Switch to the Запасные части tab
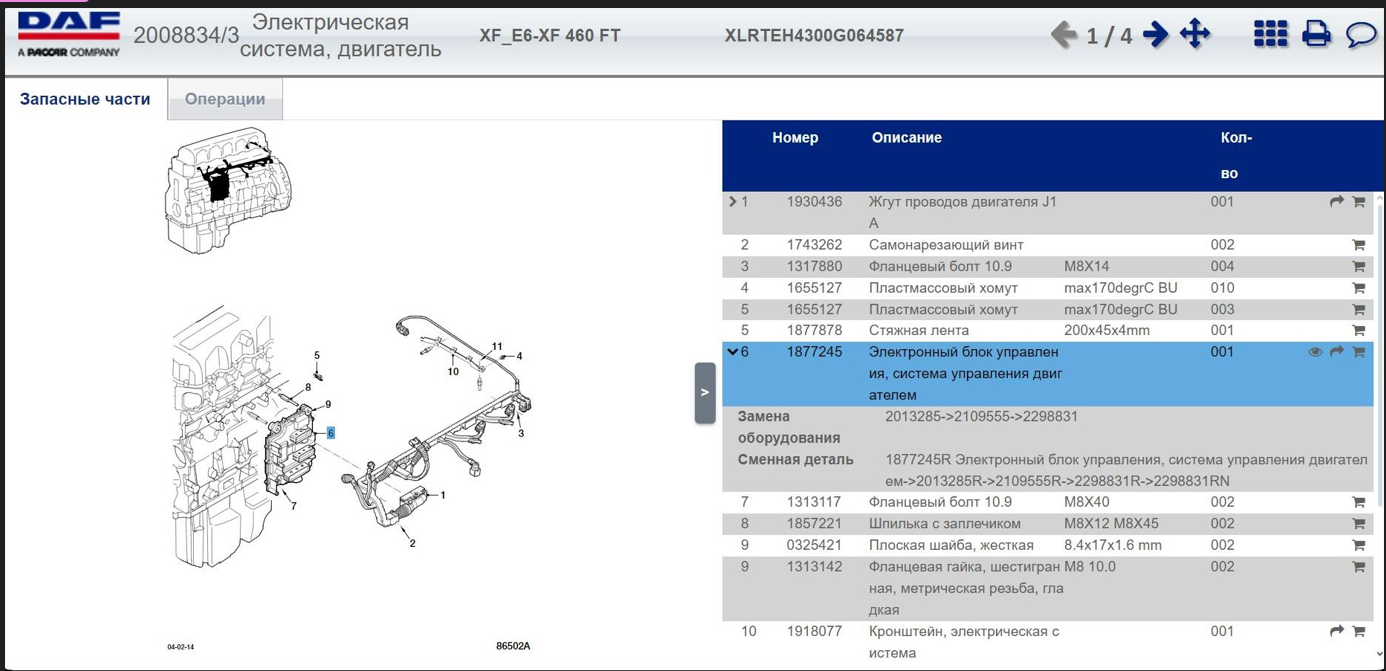1386x671 pixels. pyautogui.click(x=85, y=99)
